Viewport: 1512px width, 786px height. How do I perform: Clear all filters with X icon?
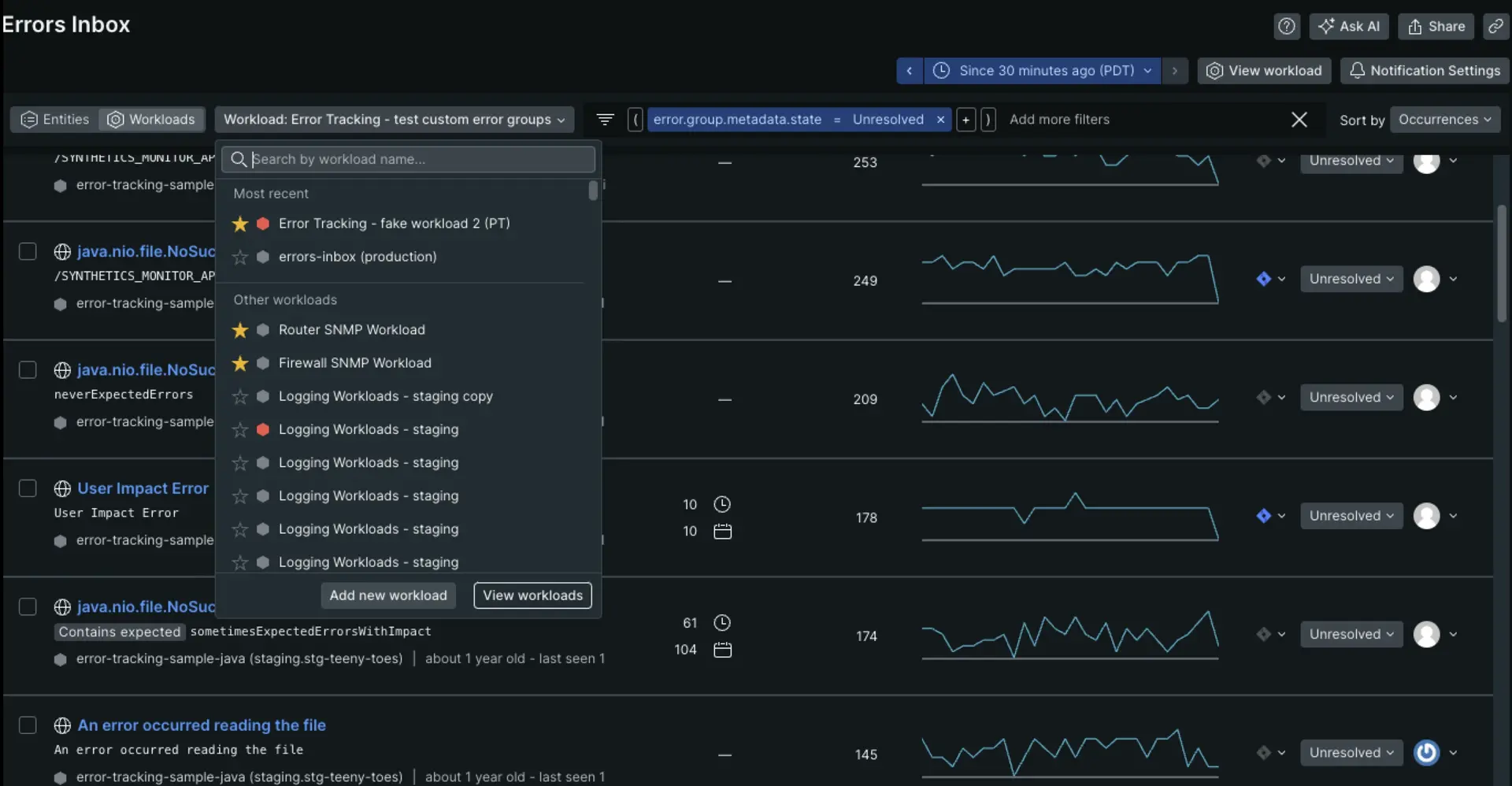click(x=1299, y=119)
